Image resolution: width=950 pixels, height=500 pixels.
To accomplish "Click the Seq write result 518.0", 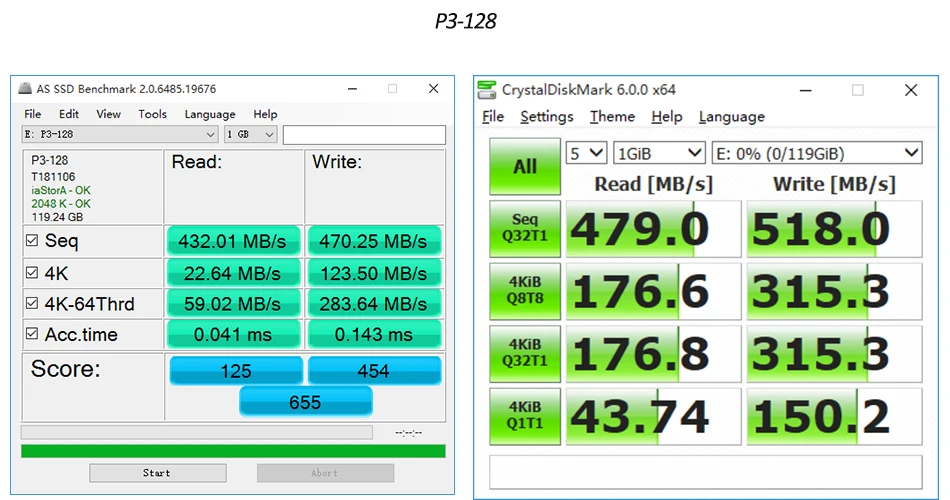I will click(834, 229).
